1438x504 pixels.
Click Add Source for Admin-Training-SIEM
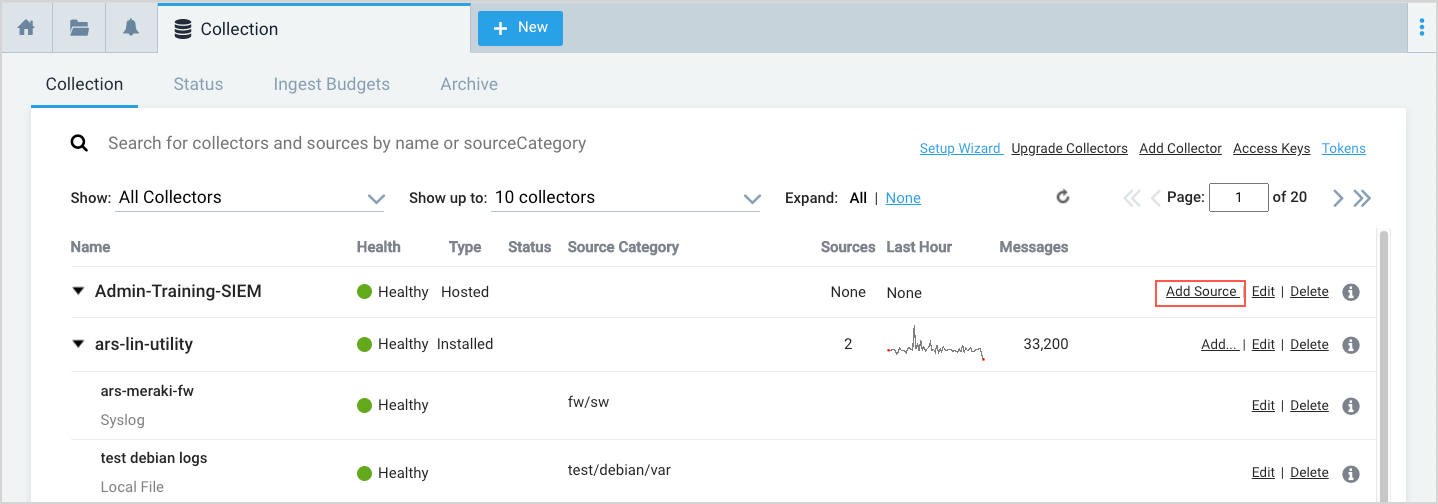pos(1201,292)
